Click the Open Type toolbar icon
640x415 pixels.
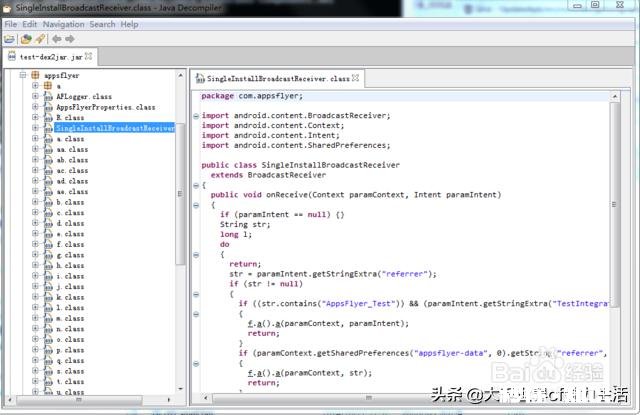tap(26, 39)
